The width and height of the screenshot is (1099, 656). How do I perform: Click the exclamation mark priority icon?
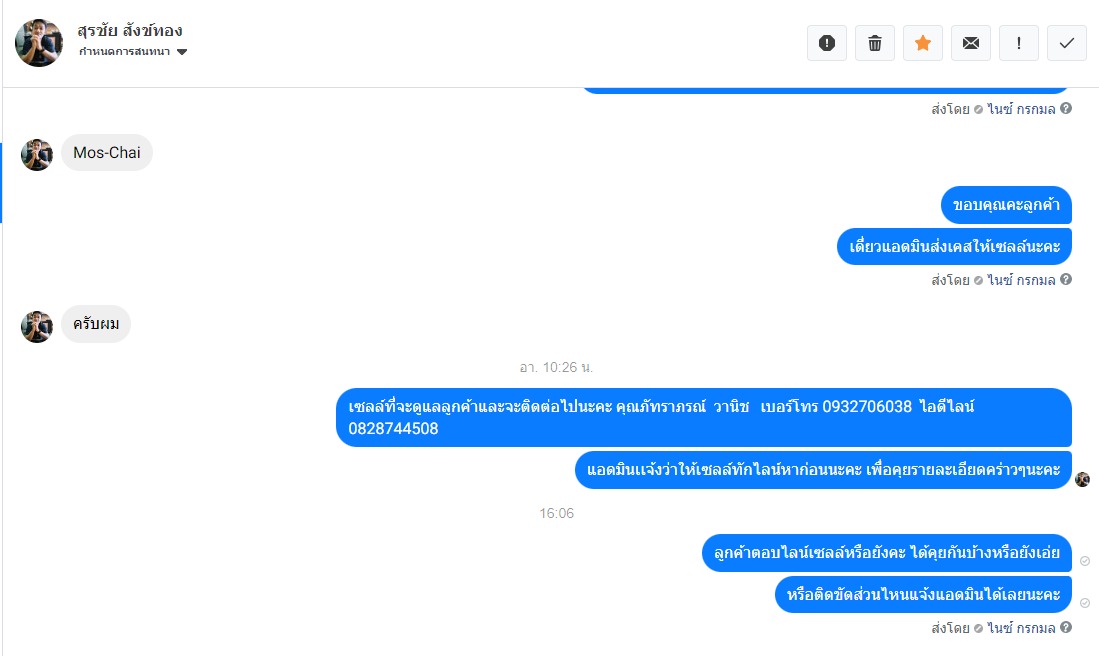click(x=1018, y=43)
